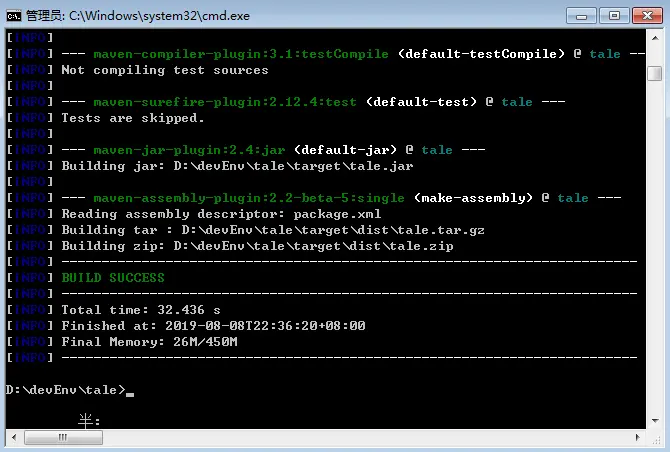Image resolution: width=670 pixels, height=452 pixels.
Task: Click 'maven-compiler-plugin:3.1:testCompile' text
Action: [x=241, y=54]
